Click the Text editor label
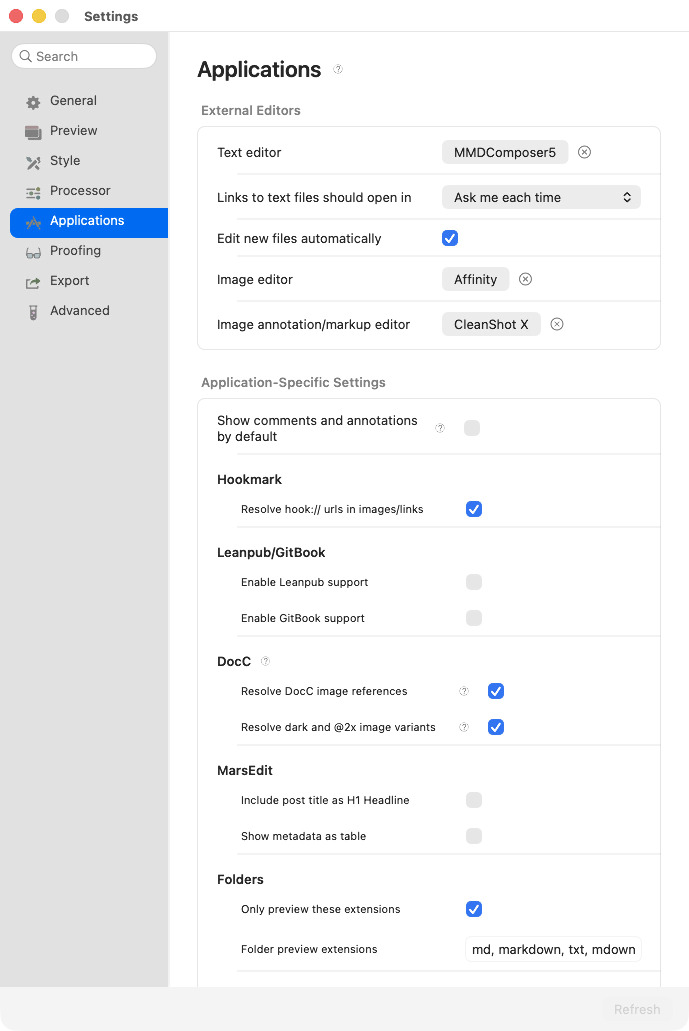Viewport: 689px width, 1031px height. click(x=249, y=153)
